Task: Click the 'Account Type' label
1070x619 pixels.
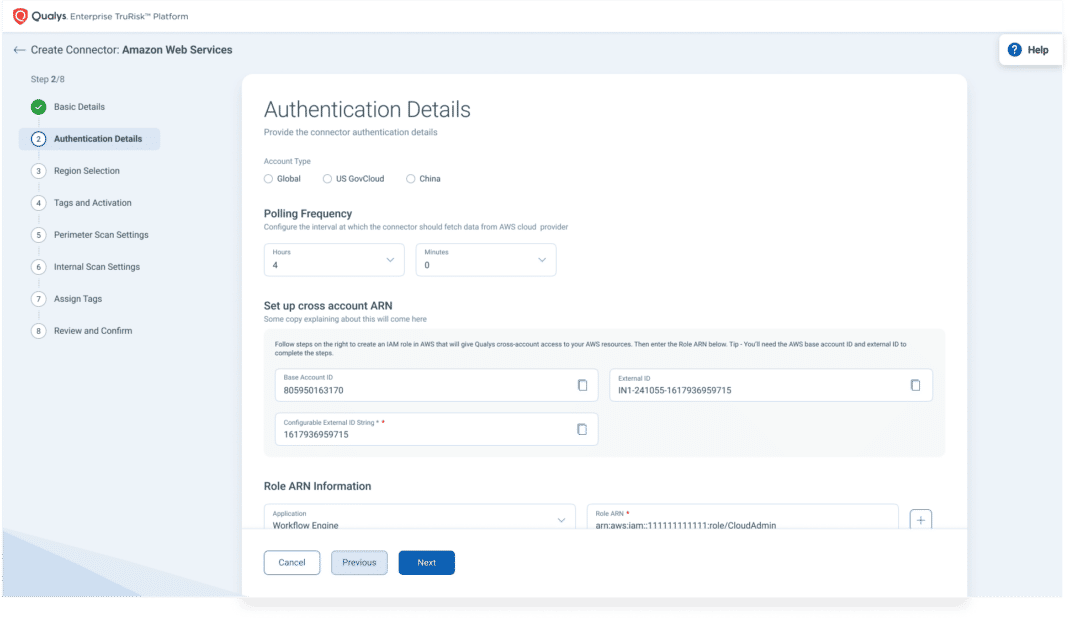Action: [x=287, y=161]
